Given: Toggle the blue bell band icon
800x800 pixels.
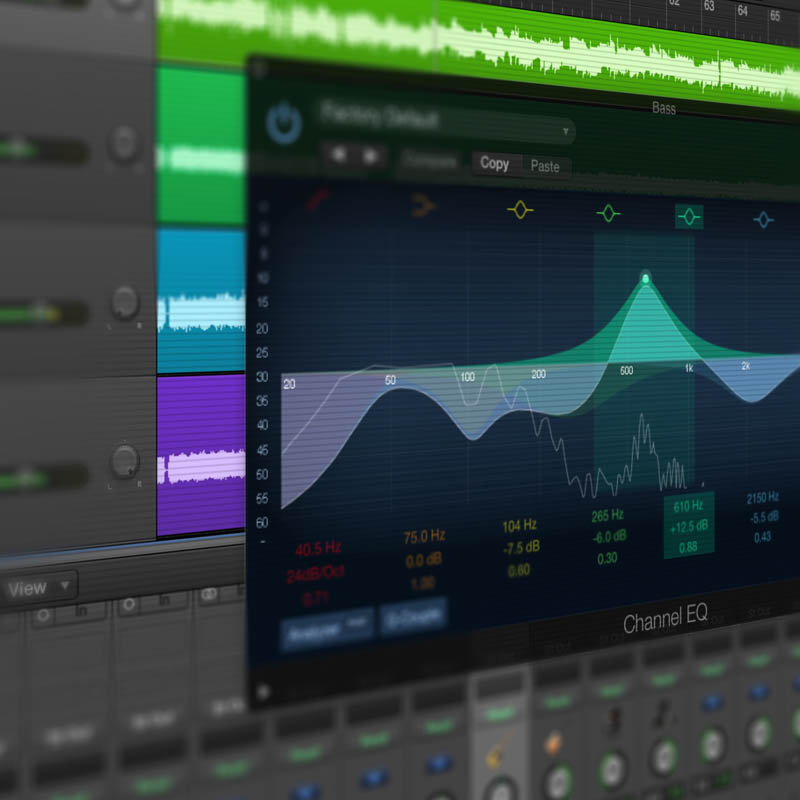Looking at the screenshot, I should point(763,218).
